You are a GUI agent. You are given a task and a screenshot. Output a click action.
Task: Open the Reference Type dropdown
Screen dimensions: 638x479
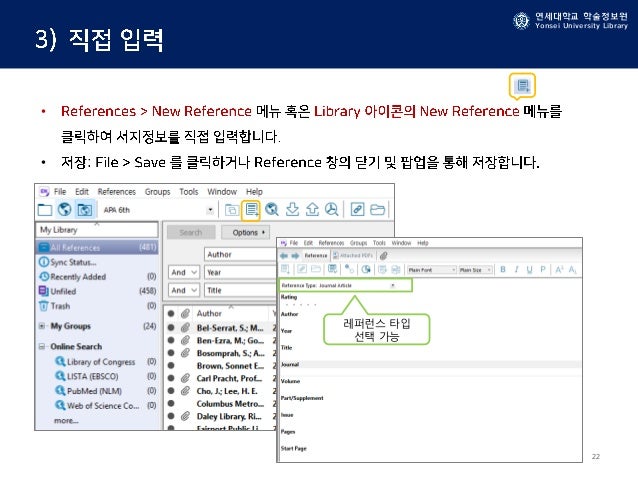tap(393, 285)
